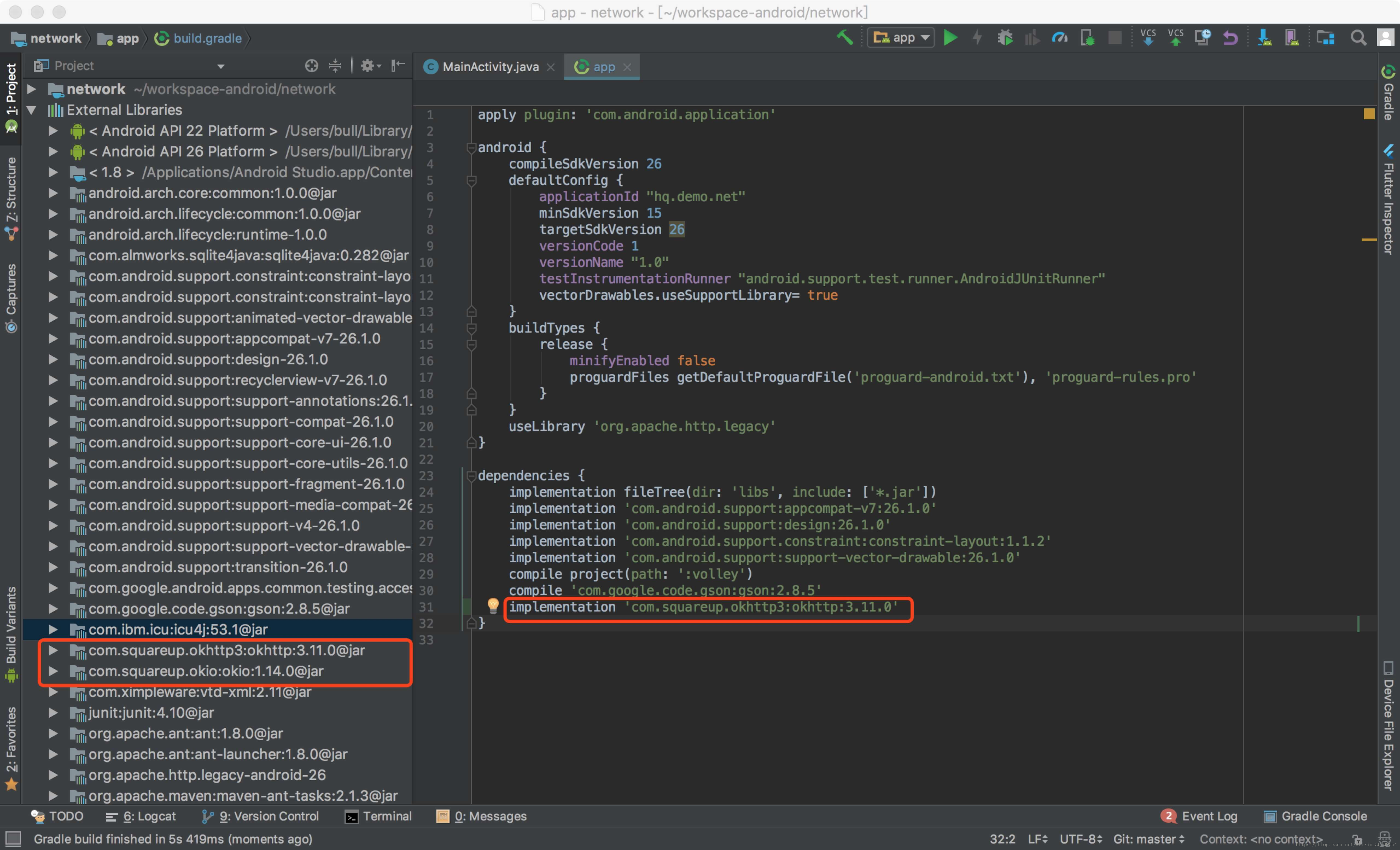Screen dimensions: 1400x850
Task: Open the 0: Messages tool window
Action: pyautogui.click(x=482, y=816)
